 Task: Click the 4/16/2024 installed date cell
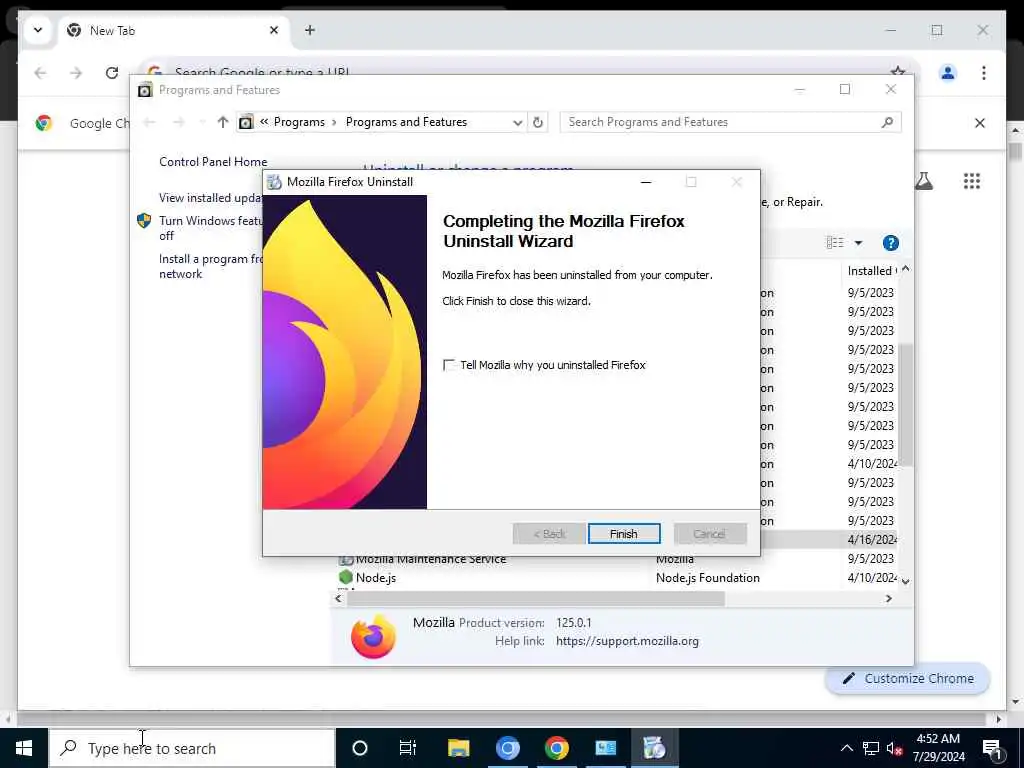click(872, 540)
